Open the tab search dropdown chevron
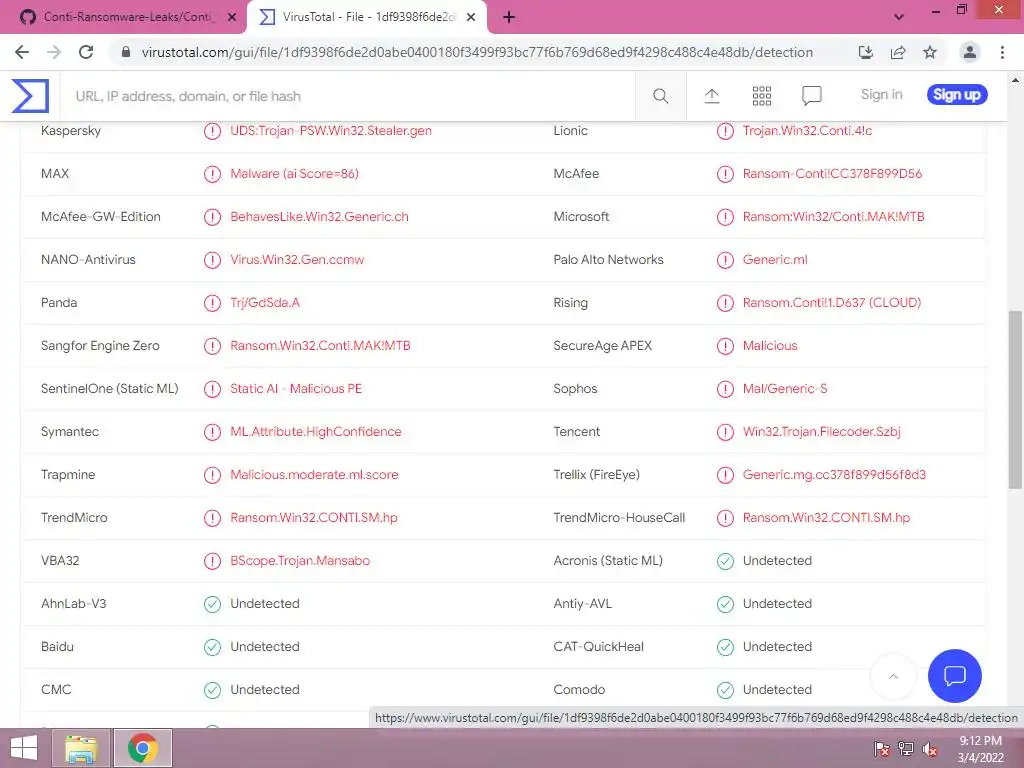The width and height of the screenshot is (1024, 768). (x=899, y=17)
